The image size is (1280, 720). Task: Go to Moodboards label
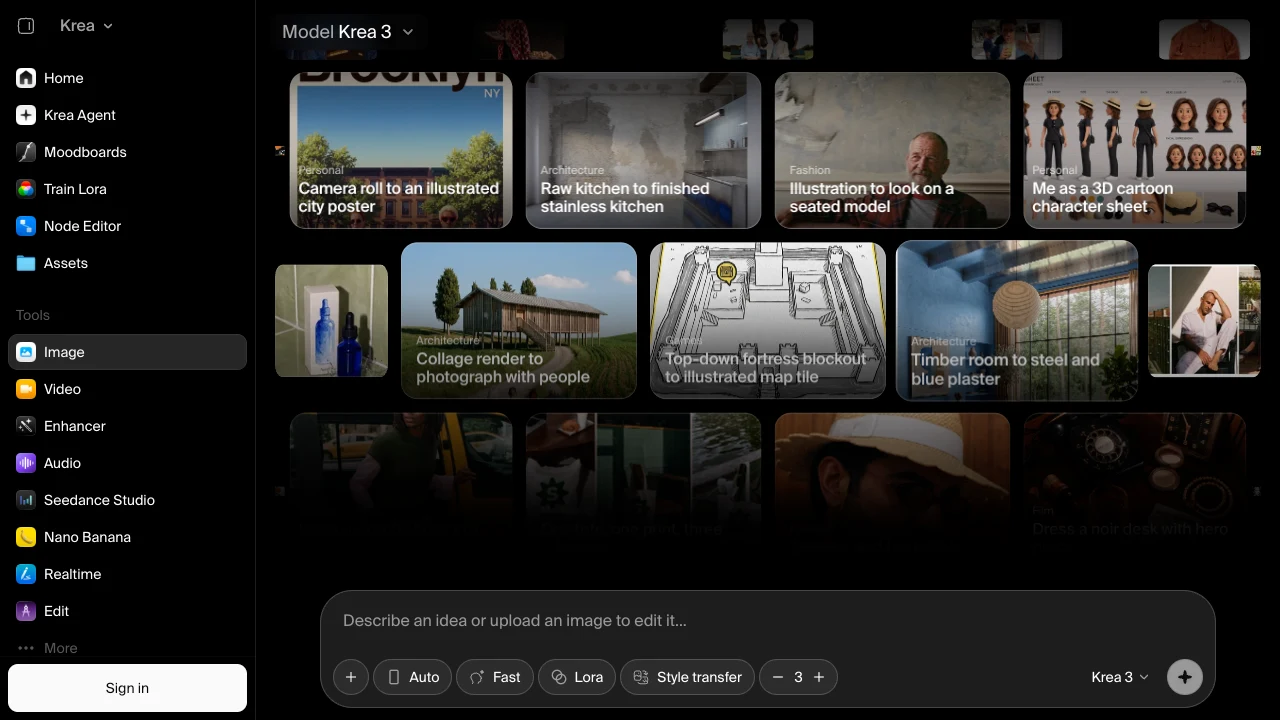point(85,152)
